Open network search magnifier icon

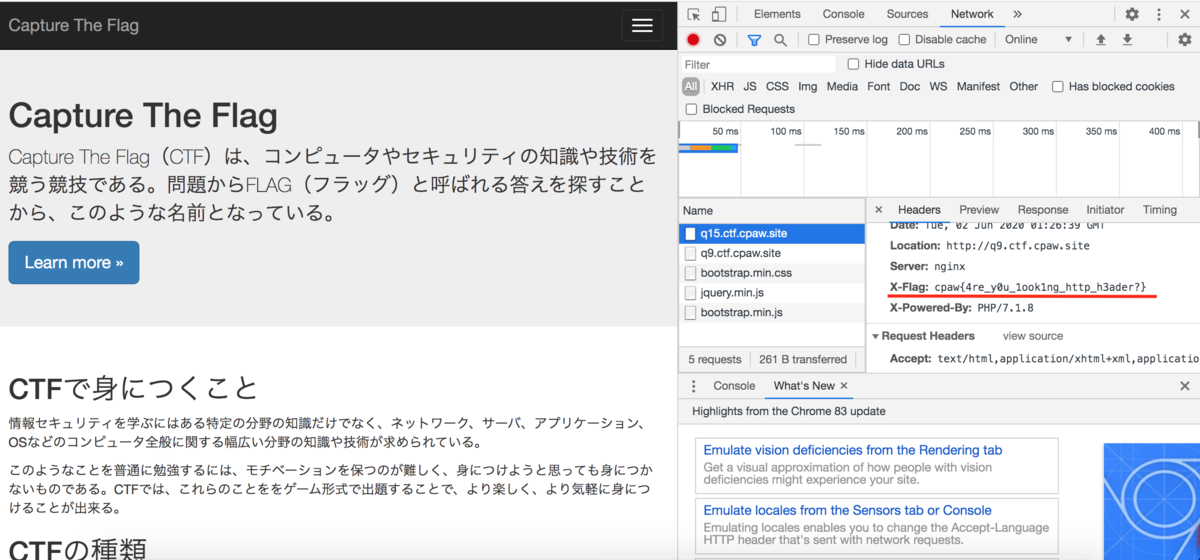tap(780, 40)
